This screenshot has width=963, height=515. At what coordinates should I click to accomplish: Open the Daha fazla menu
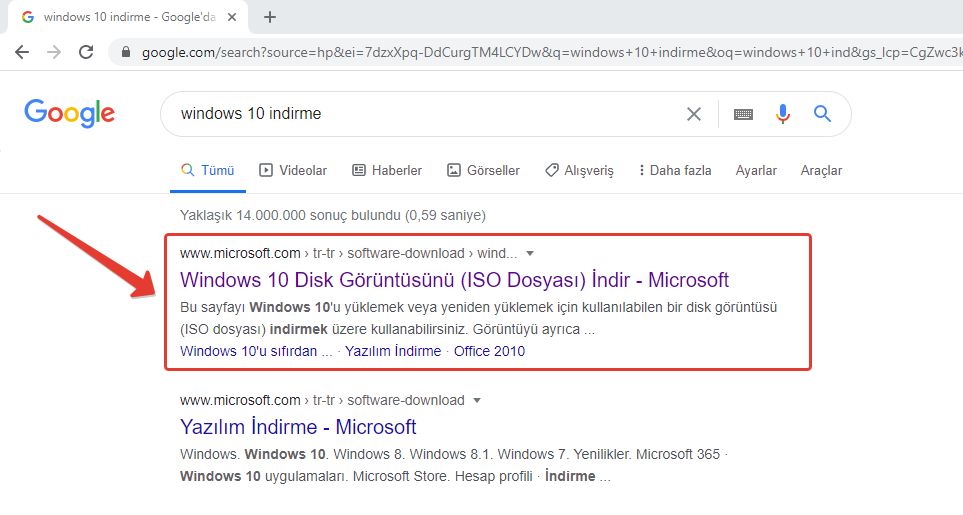tap(675, 171)
